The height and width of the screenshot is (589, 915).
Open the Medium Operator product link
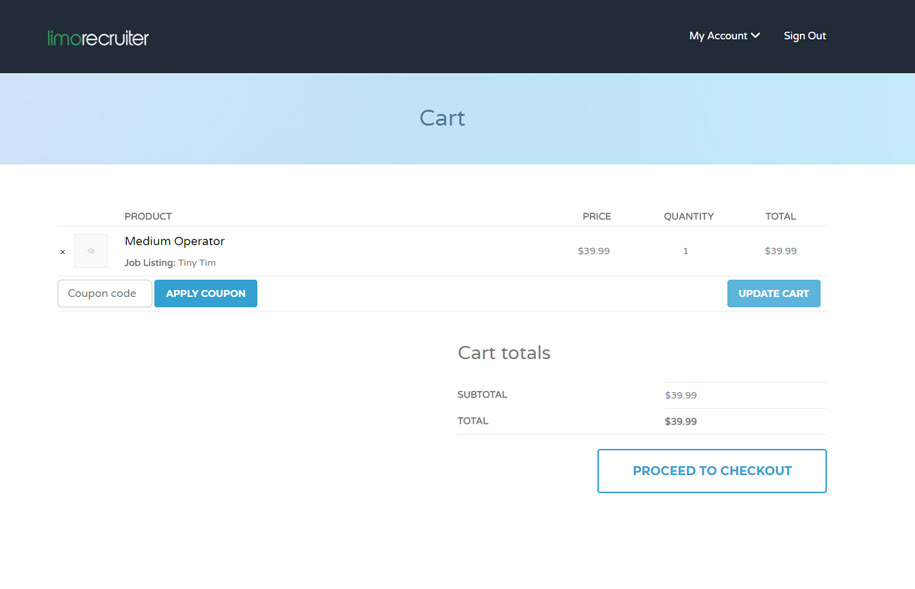[x=174, y=241]
